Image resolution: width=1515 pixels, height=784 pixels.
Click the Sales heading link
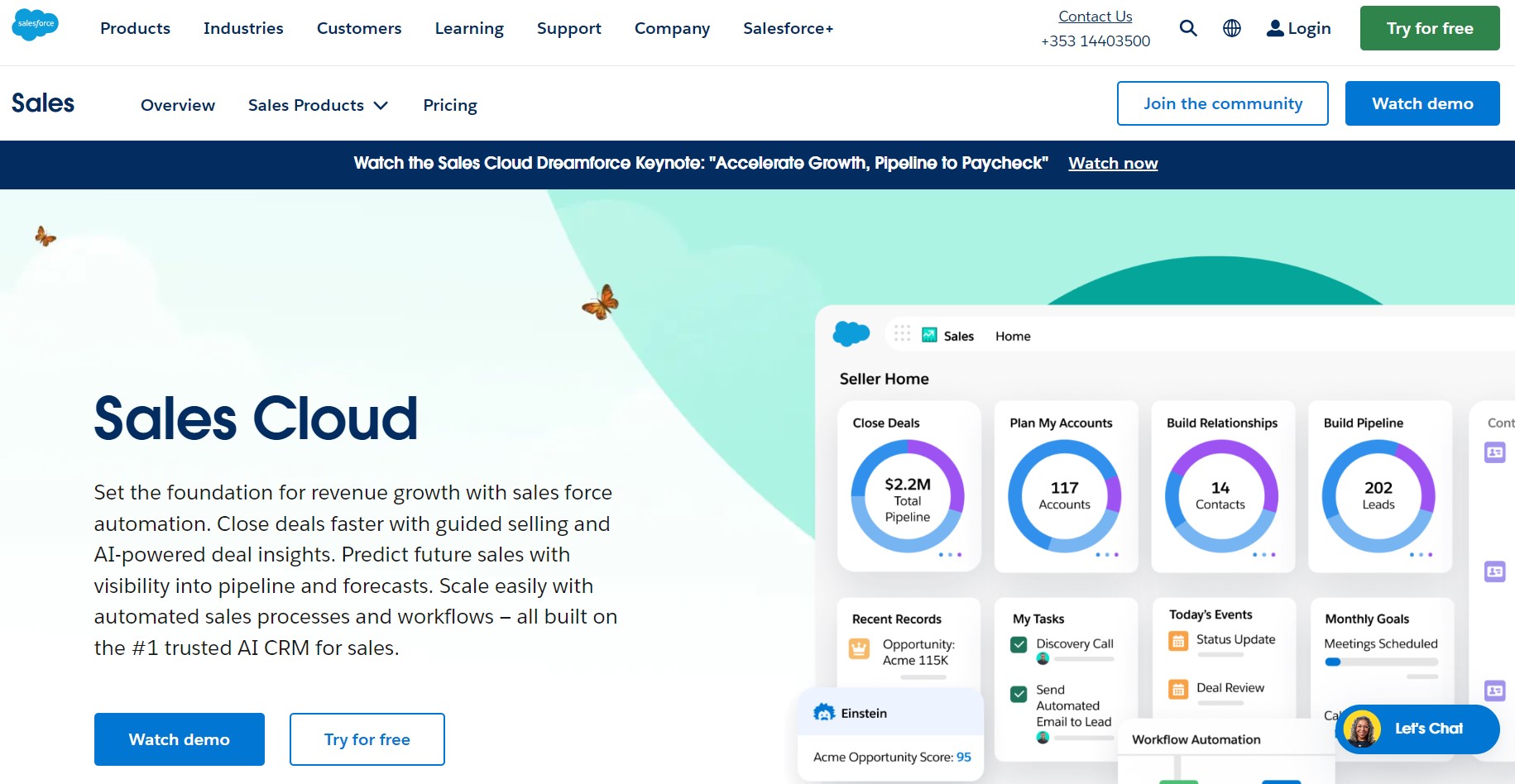pyautogui.click(x=43, y=103)
